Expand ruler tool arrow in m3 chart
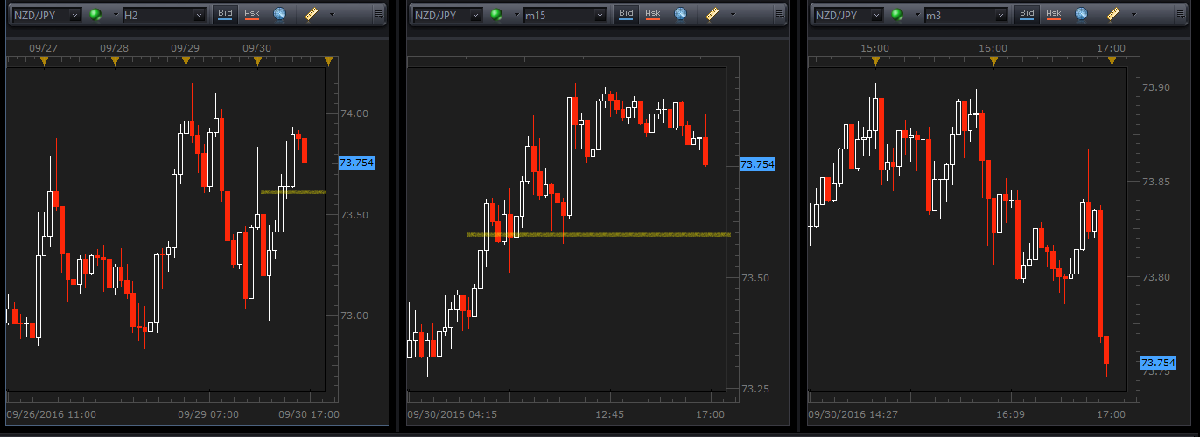This screenshot has width=1200, height=437. coord(1132,15)
